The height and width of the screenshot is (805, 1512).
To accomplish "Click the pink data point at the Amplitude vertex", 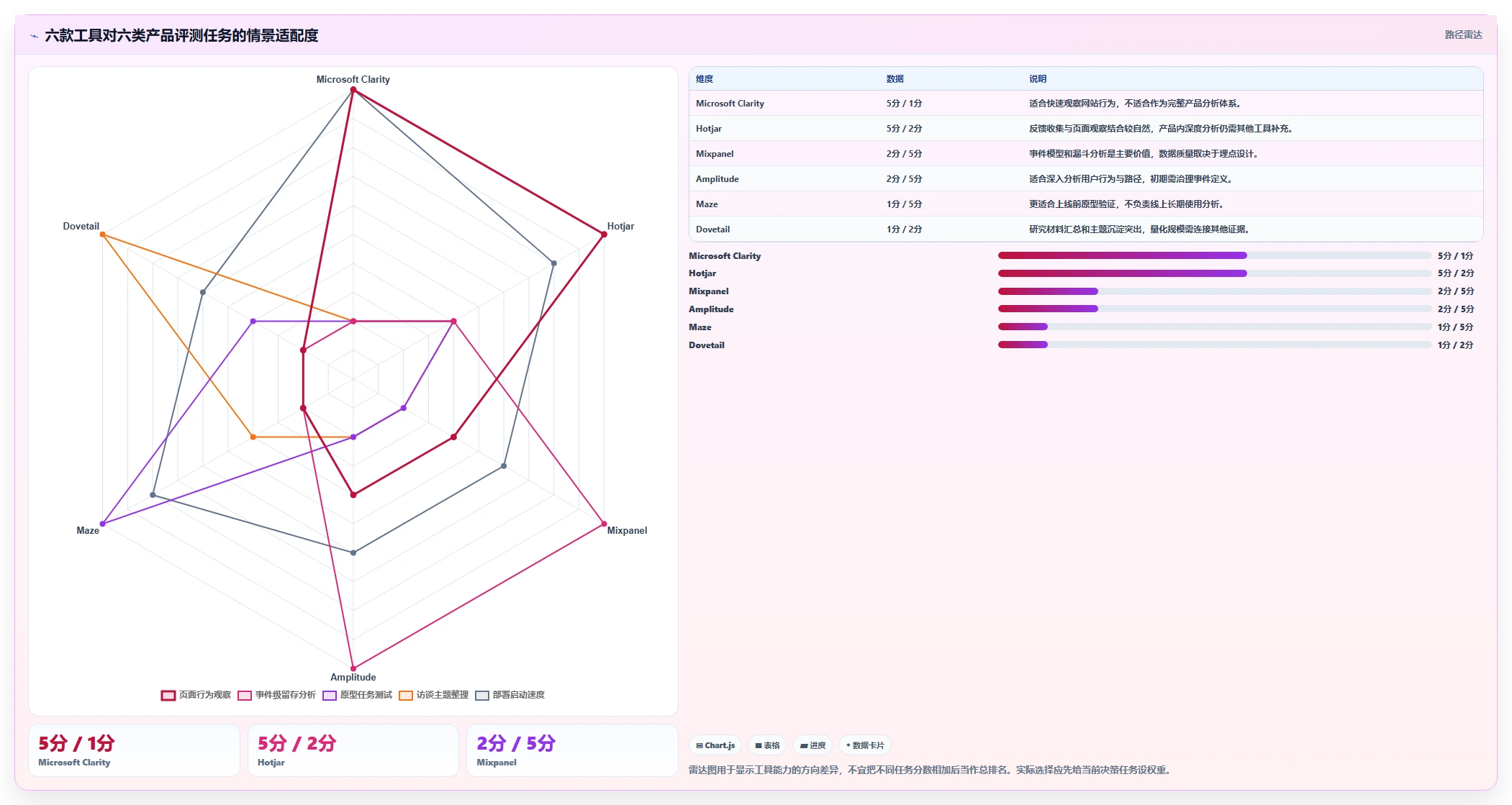I will [x=353, y=668].
